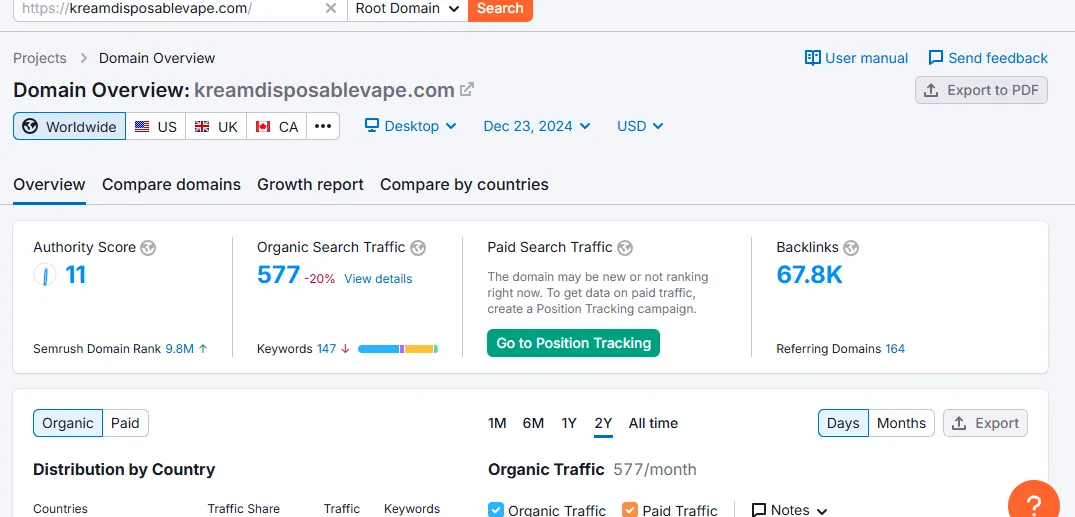The width and height of the screenshot is (1075, 517).
Task: Click the 577 organic traffic value
Action: (x=278, y=275)
